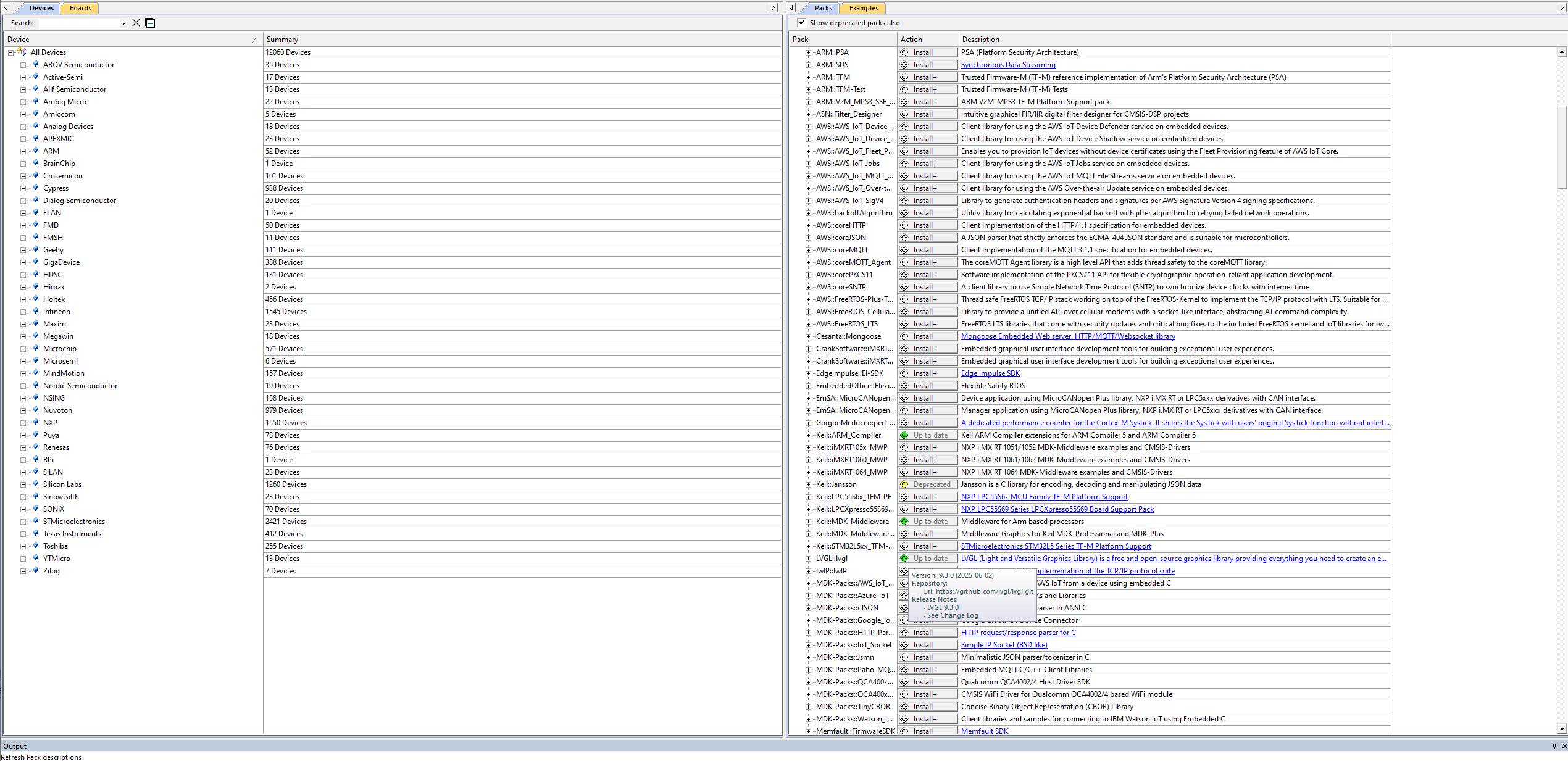Open NXP LPC55S6x MCU Family TF-M link
This screenshot has width=1568, height=761.
coord(1044,497)
